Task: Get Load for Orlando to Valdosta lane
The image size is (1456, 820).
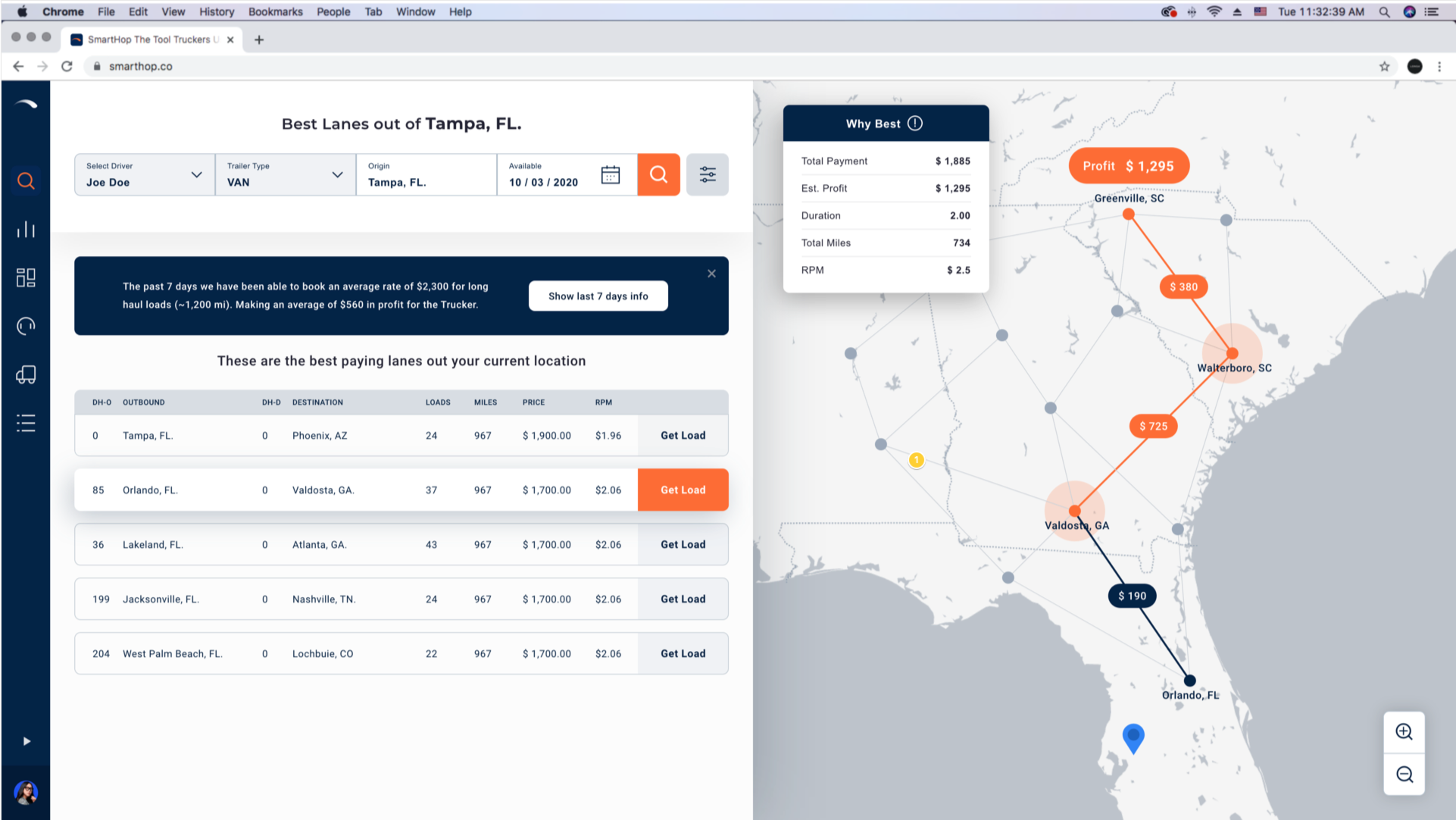Action: (683, 490)
